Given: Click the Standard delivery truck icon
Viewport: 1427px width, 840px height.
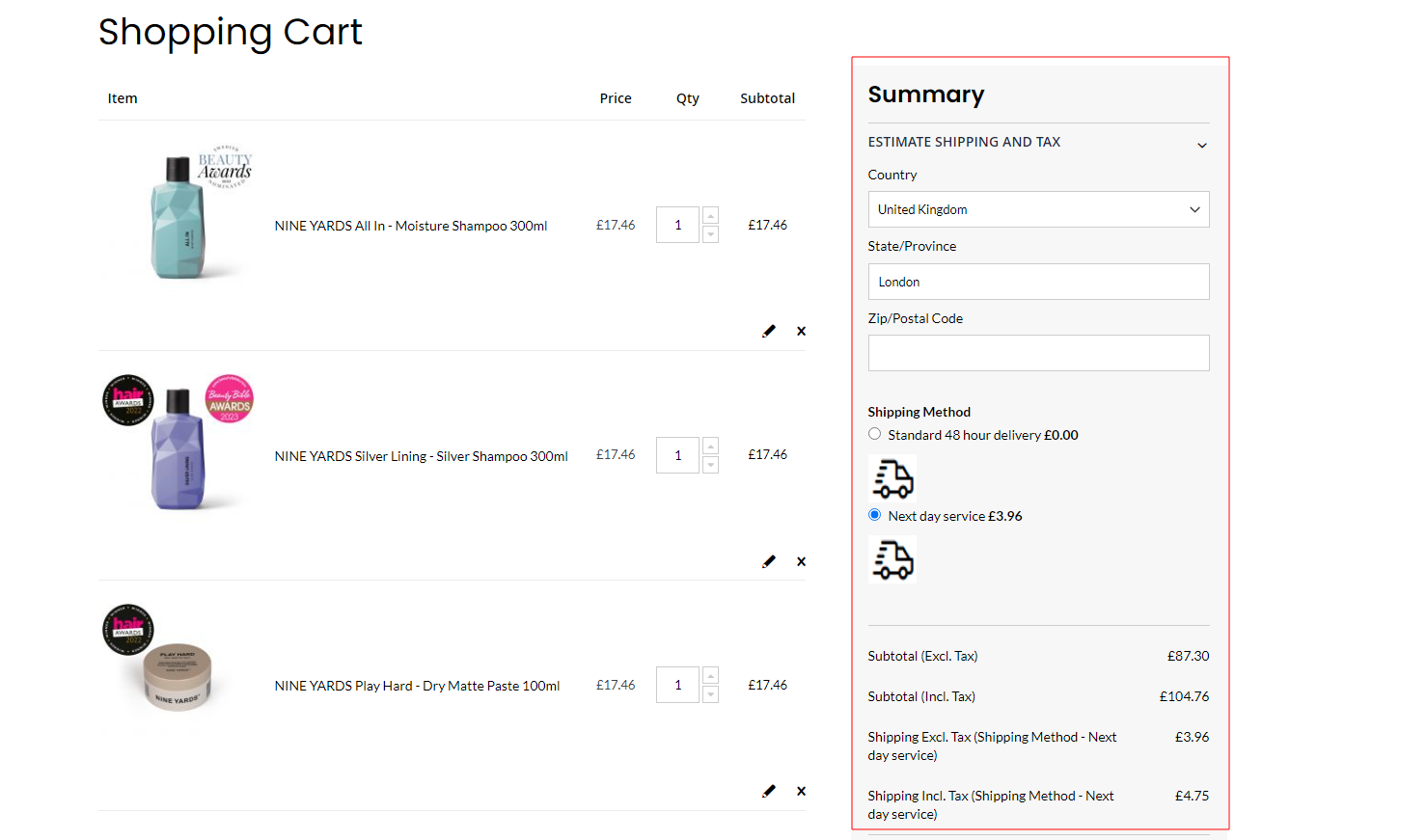Looking at the screenshot, I should tap(892, 478).
